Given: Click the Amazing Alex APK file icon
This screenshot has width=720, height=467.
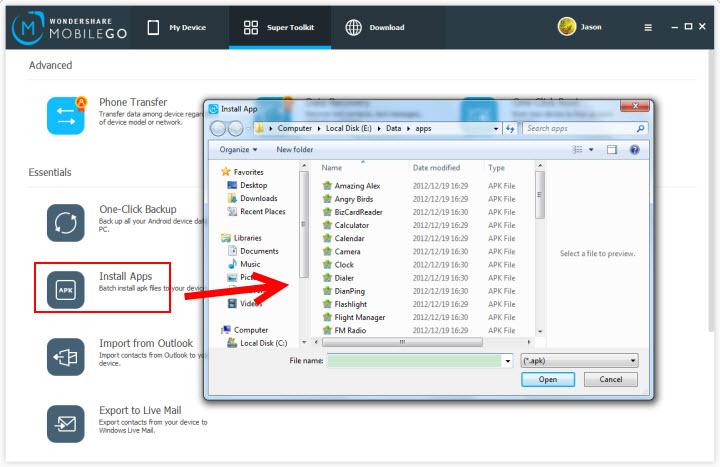Looking at the screenshot, I should pyautogui.click(x=327, y=186).
